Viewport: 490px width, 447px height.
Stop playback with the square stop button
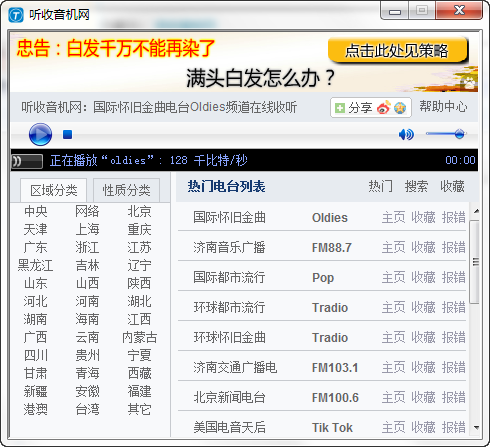(68, 134)
